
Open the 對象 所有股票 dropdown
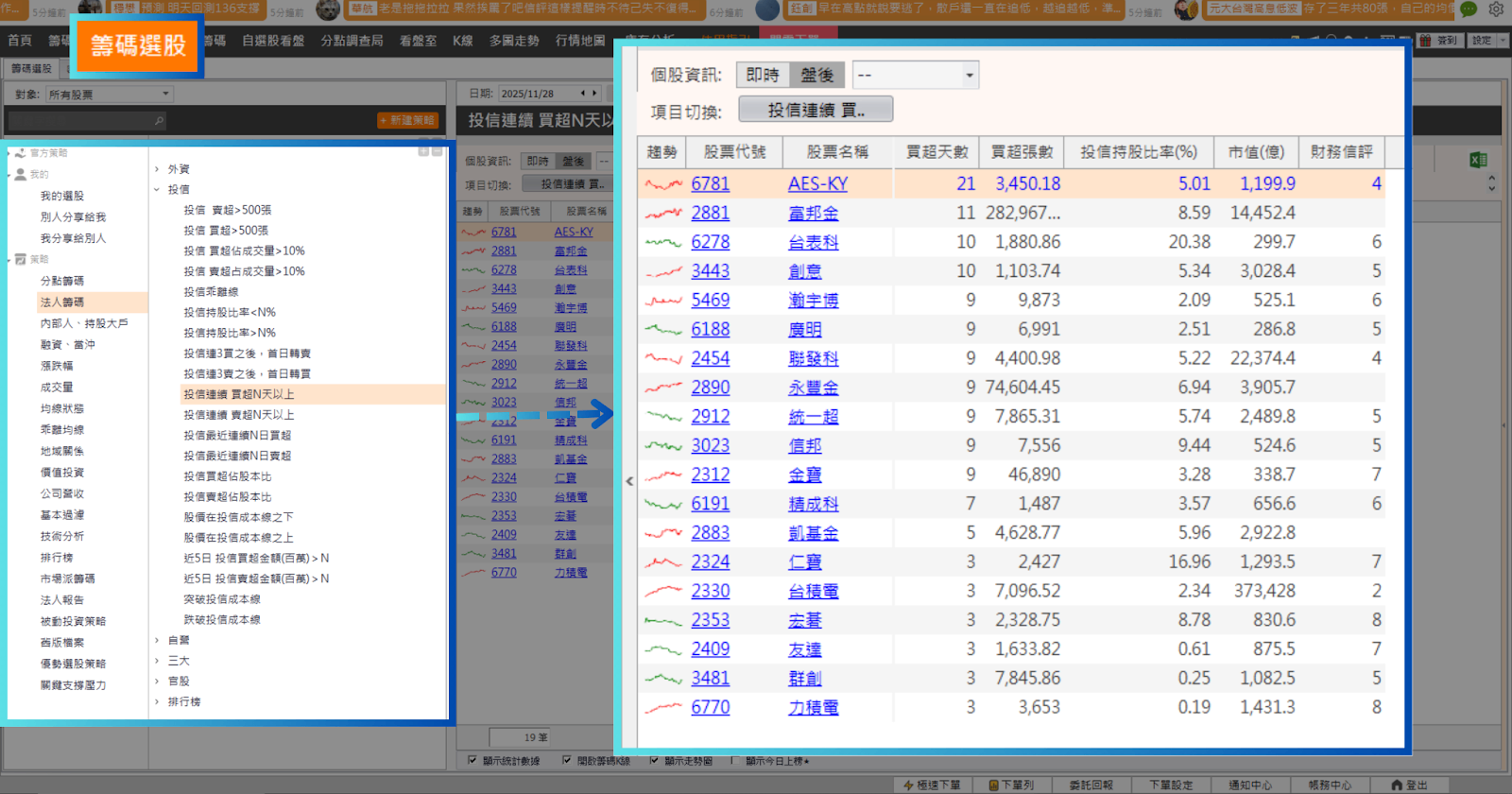[109, 95]
